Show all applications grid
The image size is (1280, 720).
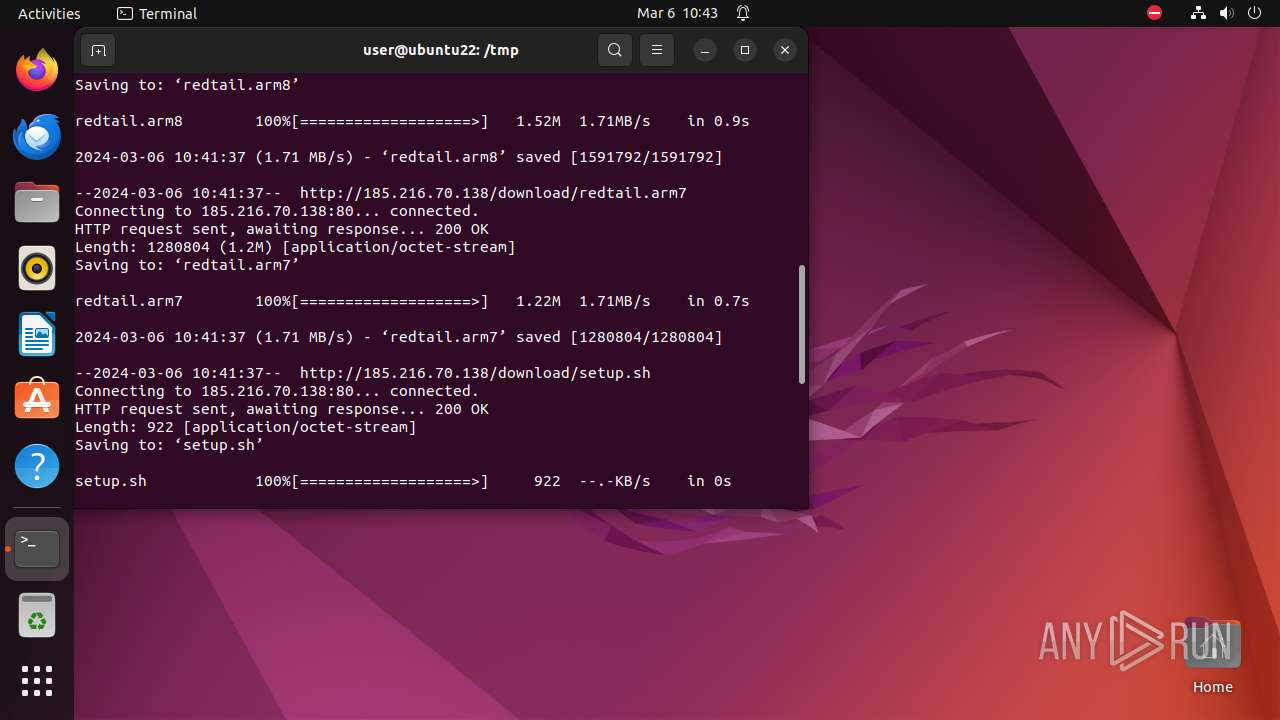tap(37, 681)
